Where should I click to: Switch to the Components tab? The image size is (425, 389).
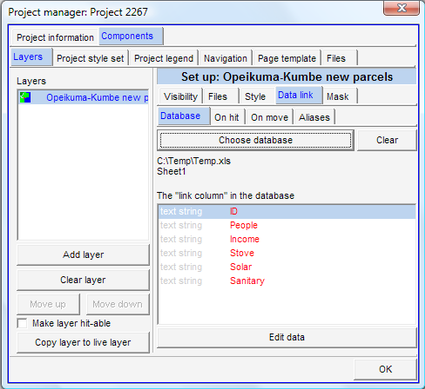tap(131, 36)
